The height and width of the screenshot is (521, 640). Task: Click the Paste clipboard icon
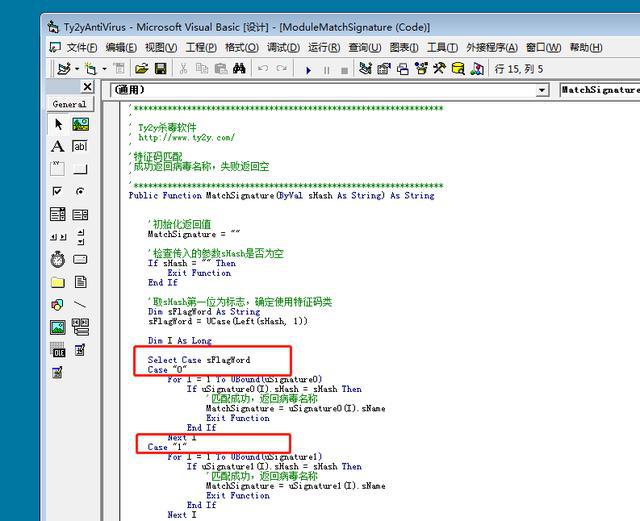(x=221, y=69)
